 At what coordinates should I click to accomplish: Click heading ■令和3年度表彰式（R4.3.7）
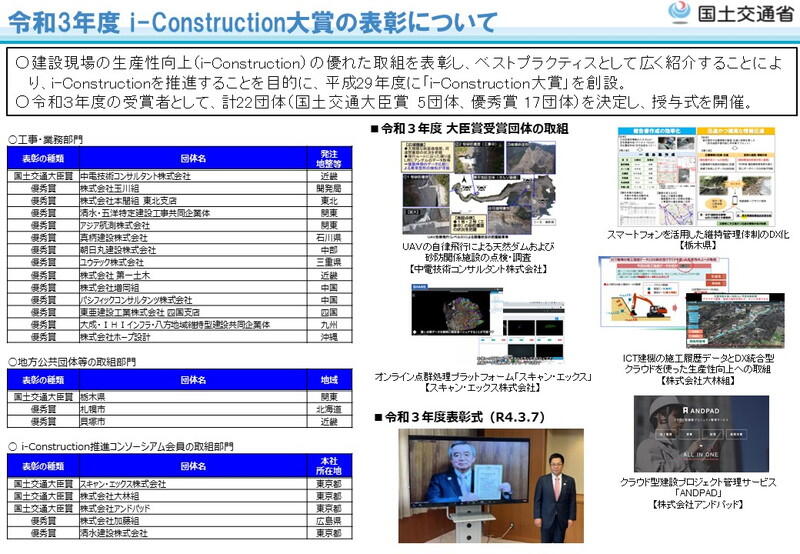pyautogui.click(x=459, y=417)
